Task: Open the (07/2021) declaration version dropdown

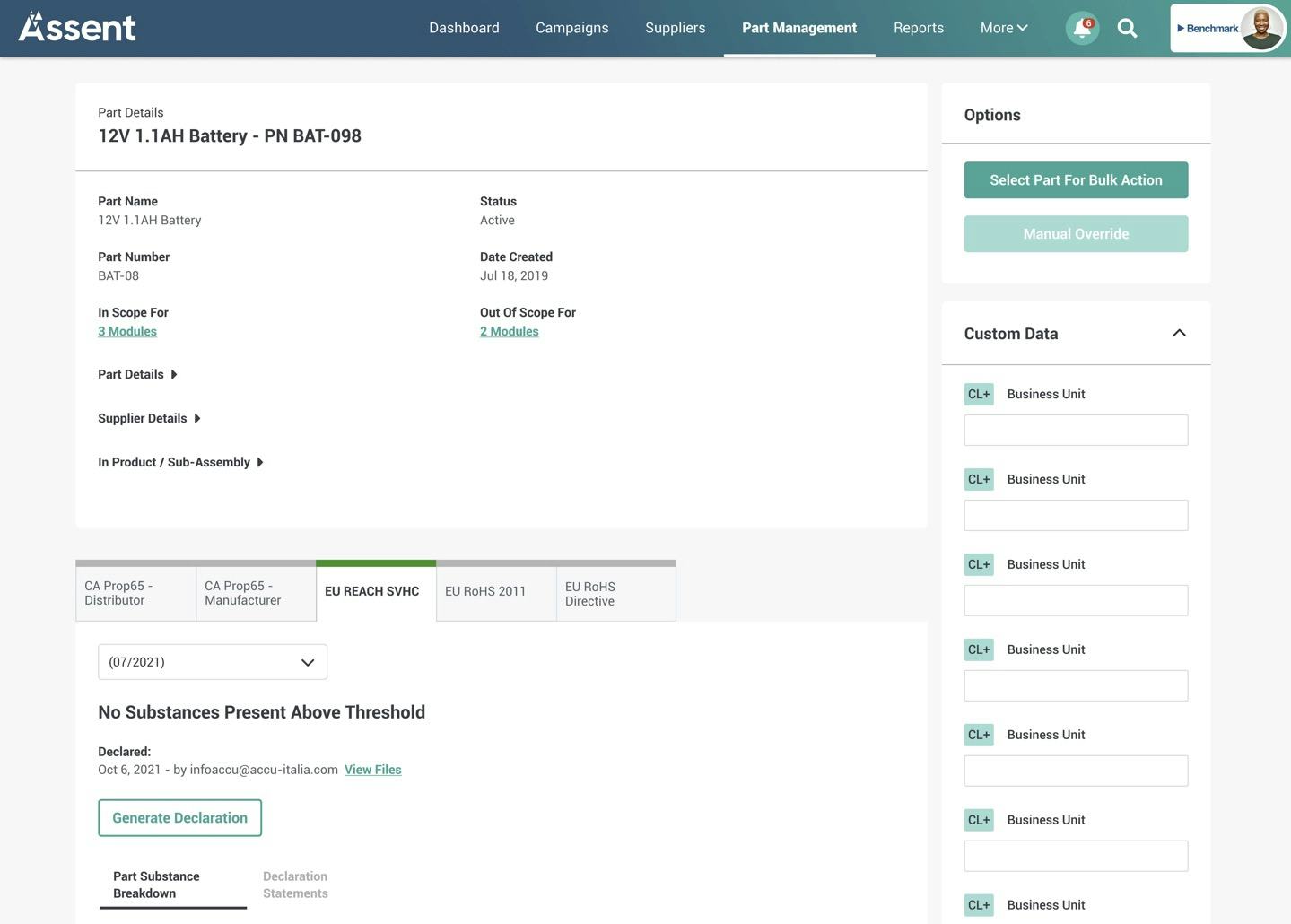Action: (212, 661)
